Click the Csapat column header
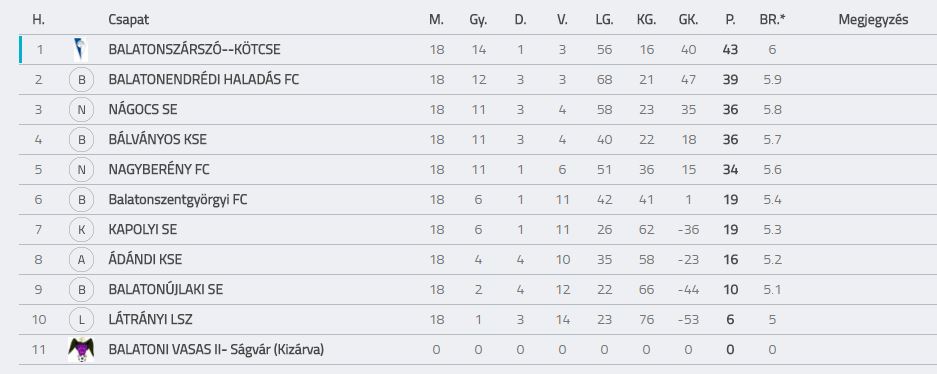The height and width of the screenshot is (374, 937). [128, 20]
